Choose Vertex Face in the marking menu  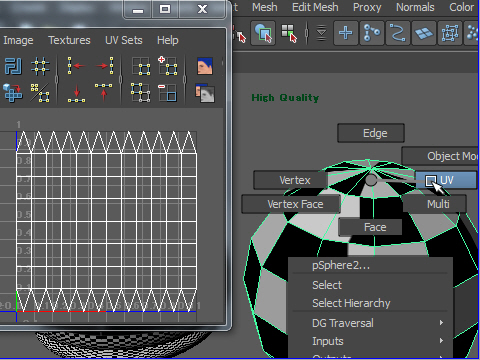click(x=291, y=204)
